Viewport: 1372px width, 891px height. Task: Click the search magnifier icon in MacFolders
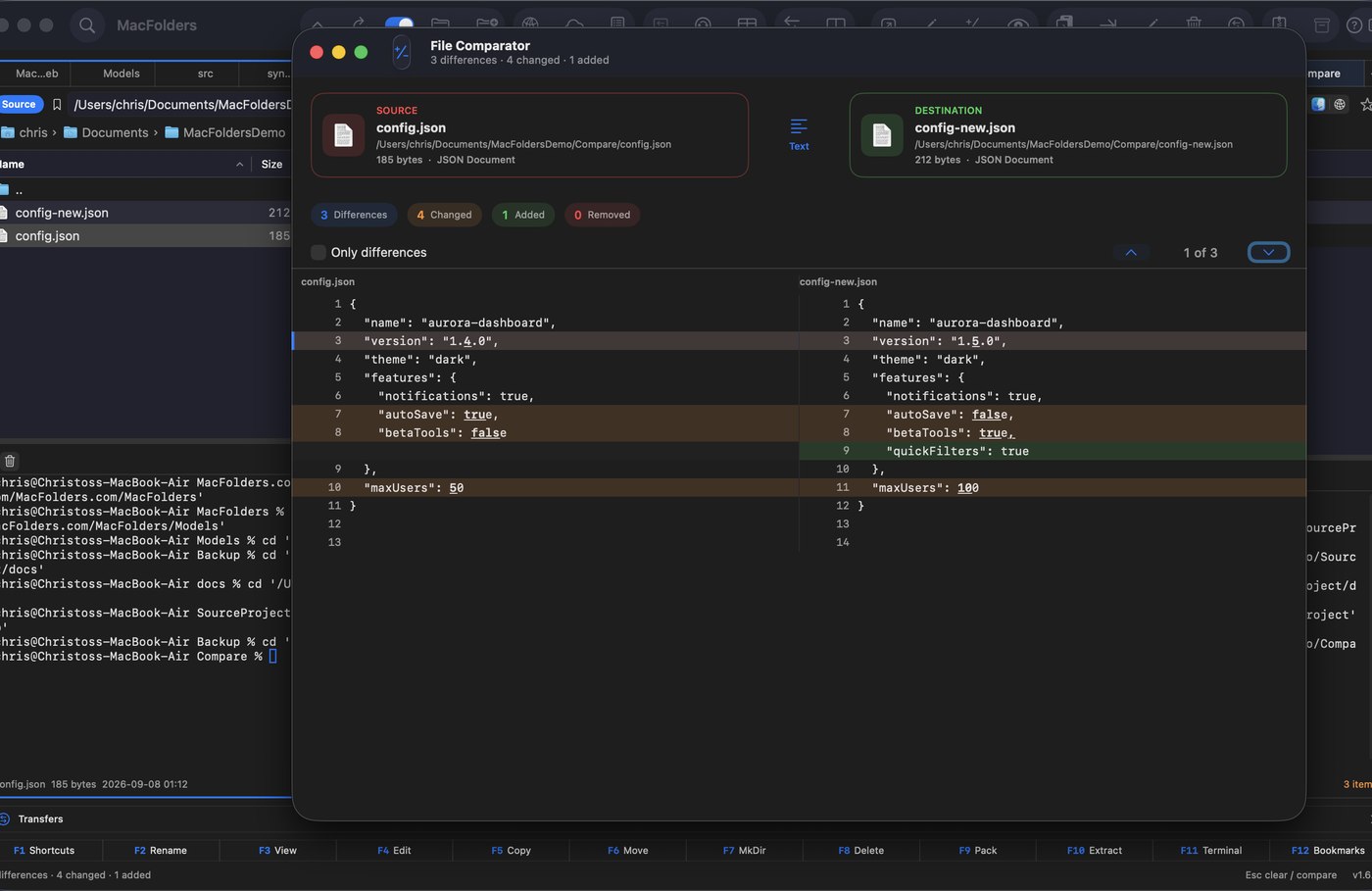(x=87, y=25)
